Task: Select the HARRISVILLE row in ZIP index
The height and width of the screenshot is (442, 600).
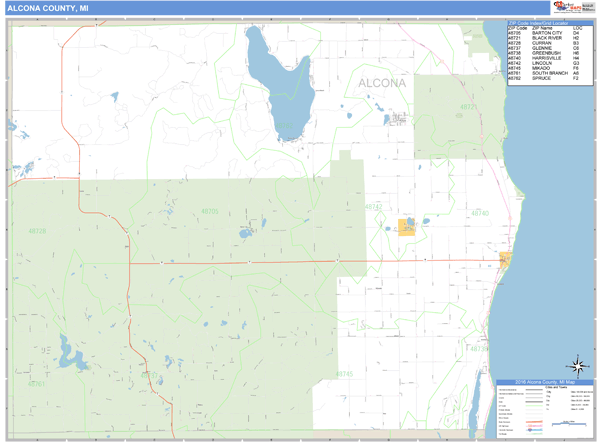Action: point(545,59)
